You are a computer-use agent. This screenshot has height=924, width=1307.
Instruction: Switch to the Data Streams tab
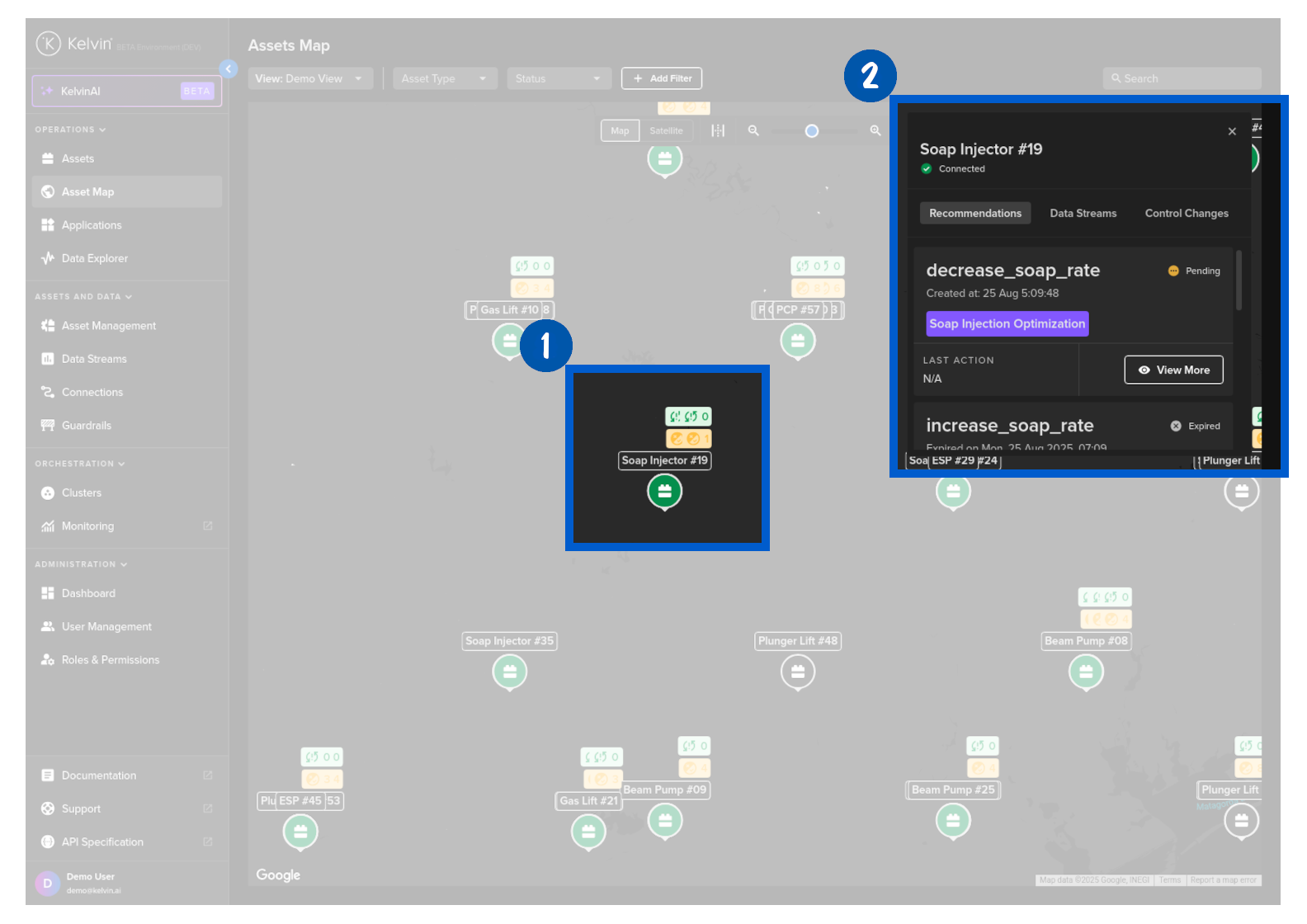[x=1083, y=213]
